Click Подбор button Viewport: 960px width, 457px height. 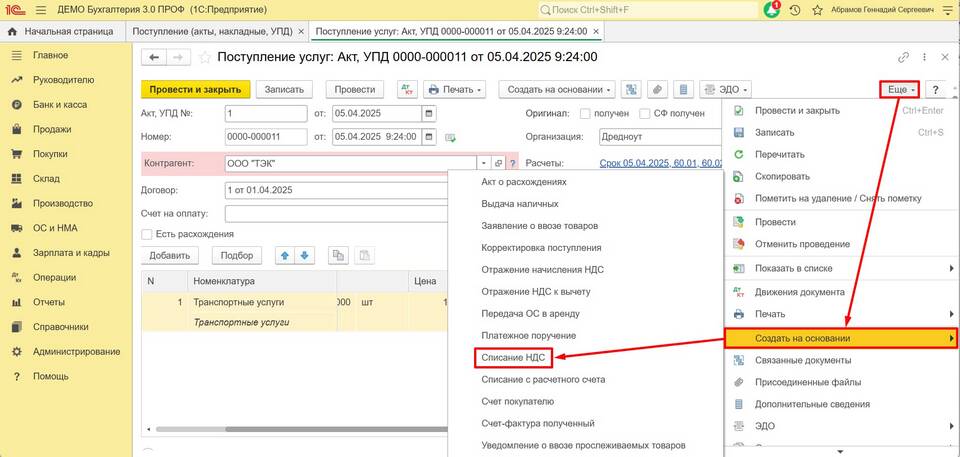pyautogui.click(x=237, y=256)
